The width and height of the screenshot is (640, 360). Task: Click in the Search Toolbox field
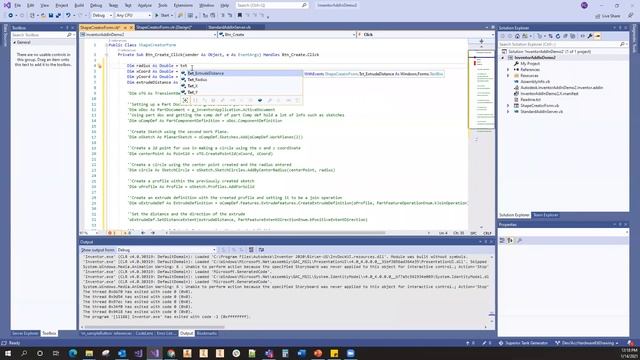coord(43,35)
